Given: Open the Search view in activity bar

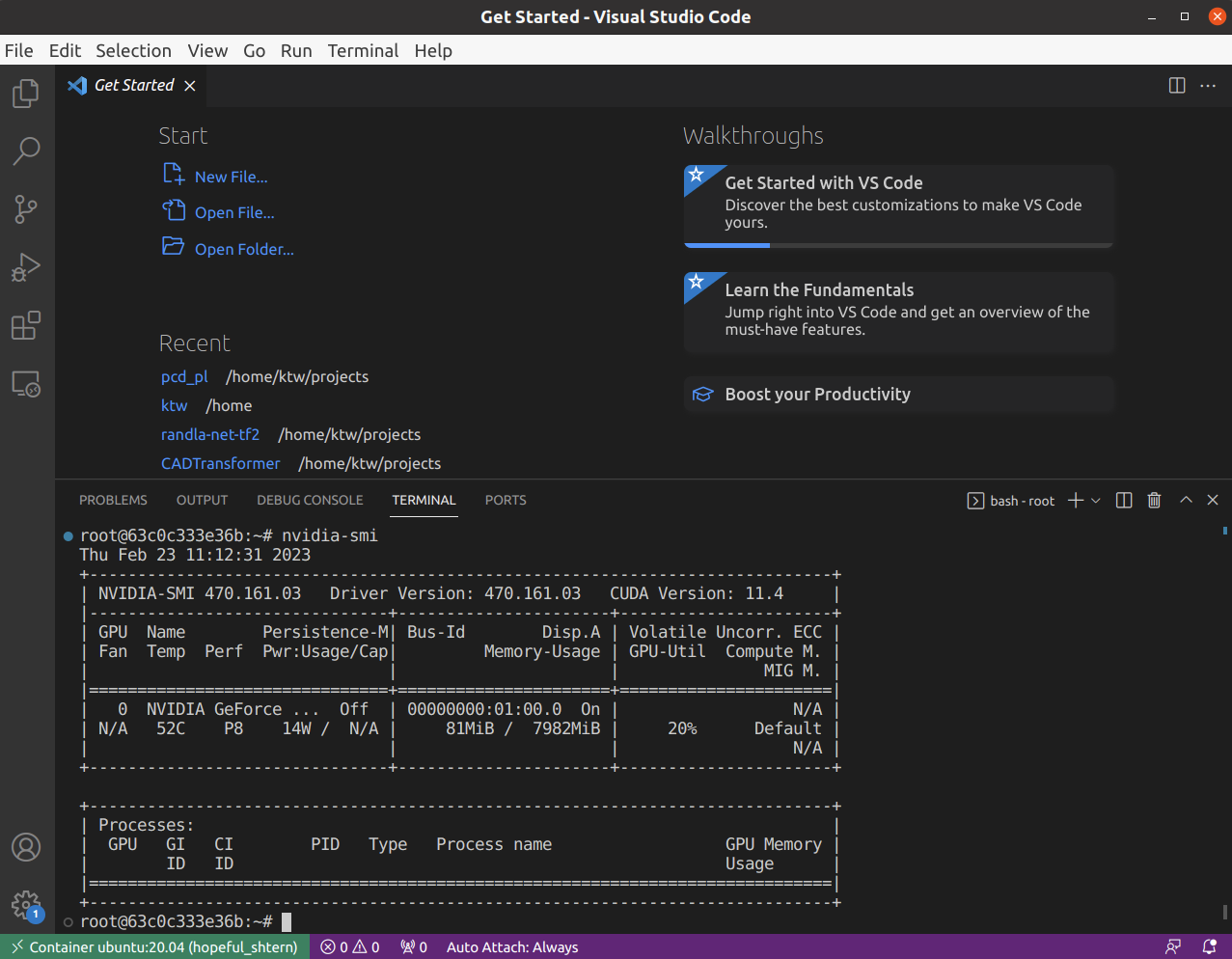Looking at the screenshot, I should [x=26, y=151].
